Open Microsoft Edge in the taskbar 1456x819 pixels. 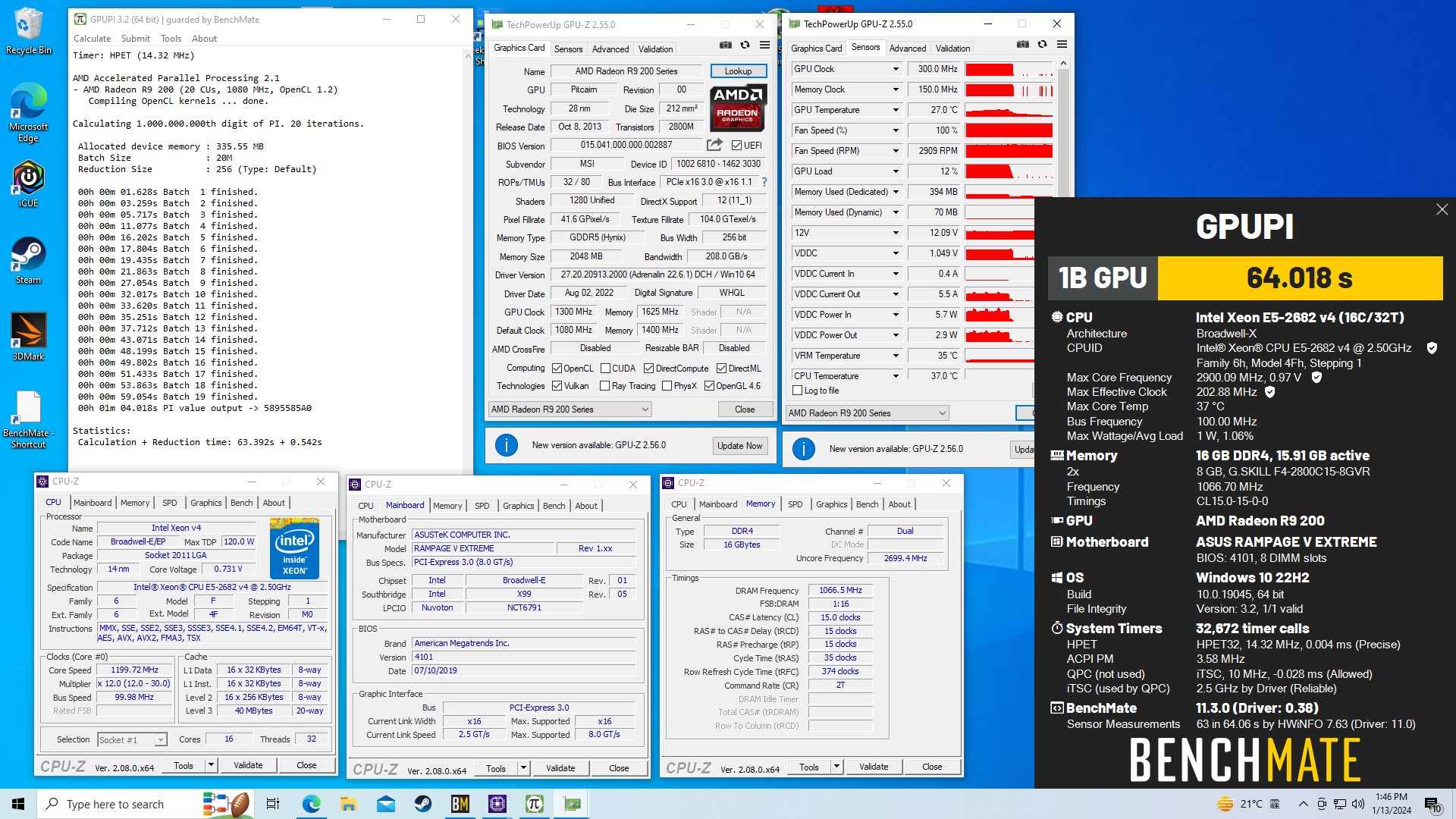(311, 804)
